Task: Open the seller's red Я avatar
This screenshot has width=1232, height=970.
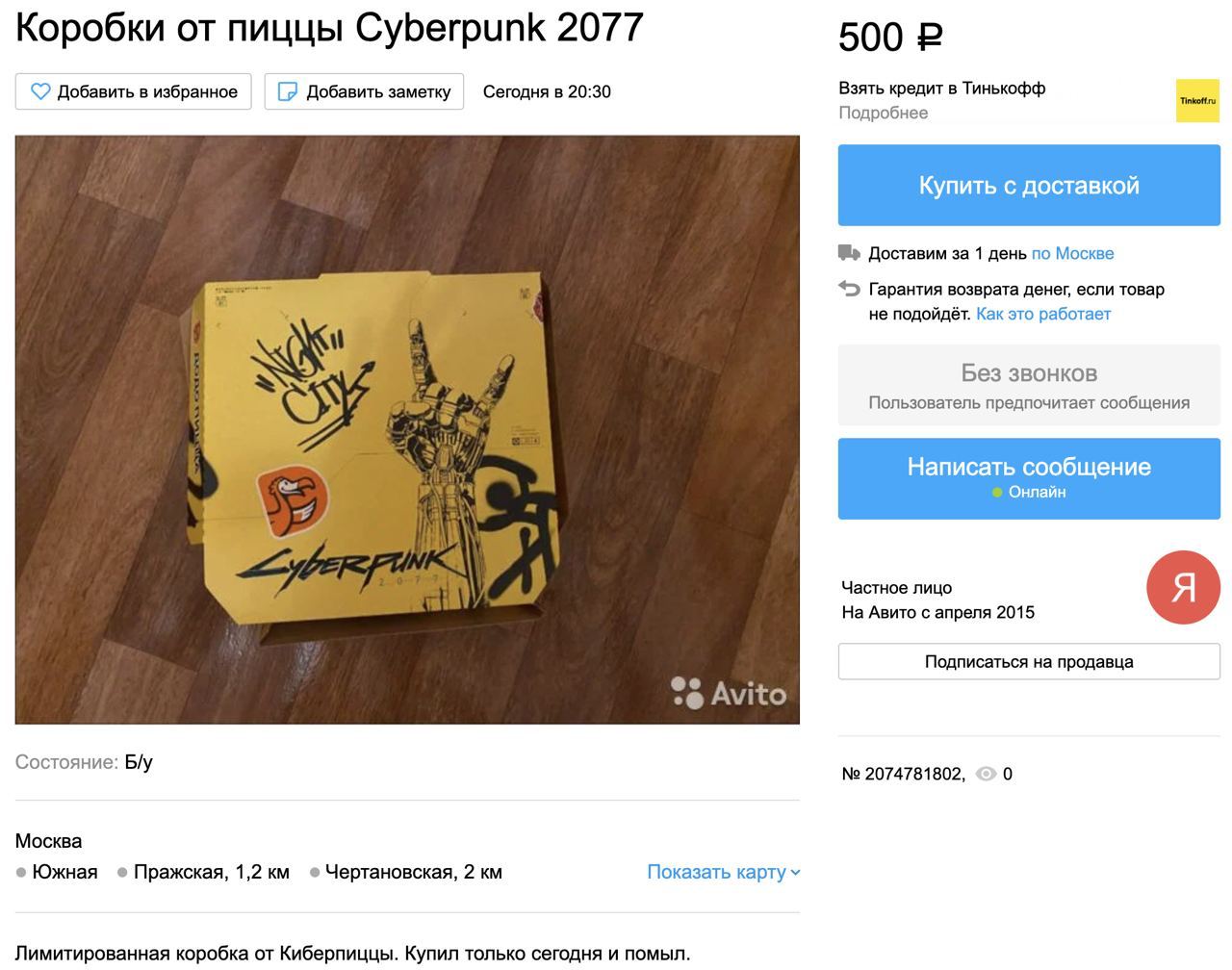Action: [x=1183, y=587]
